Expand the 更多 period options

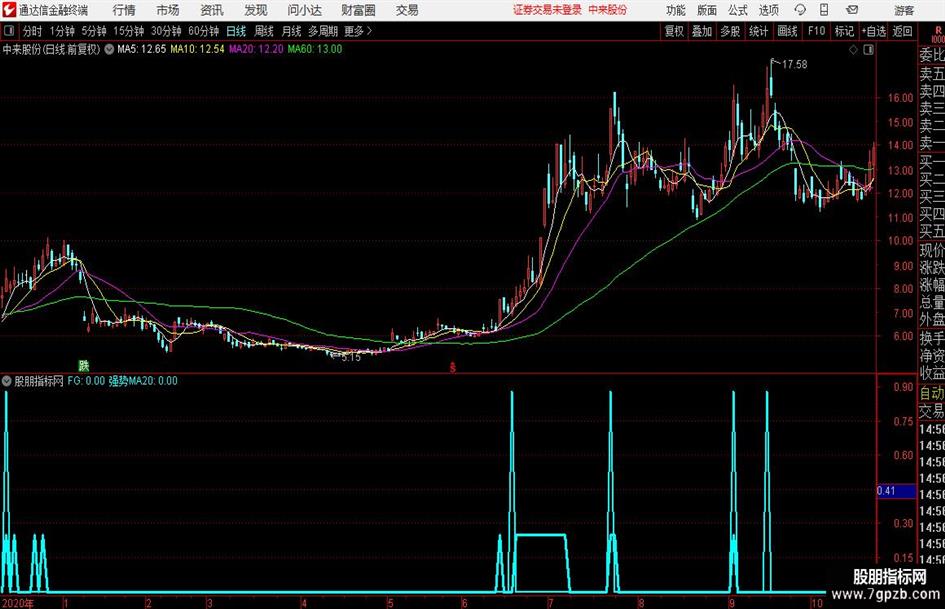point(358,31)
